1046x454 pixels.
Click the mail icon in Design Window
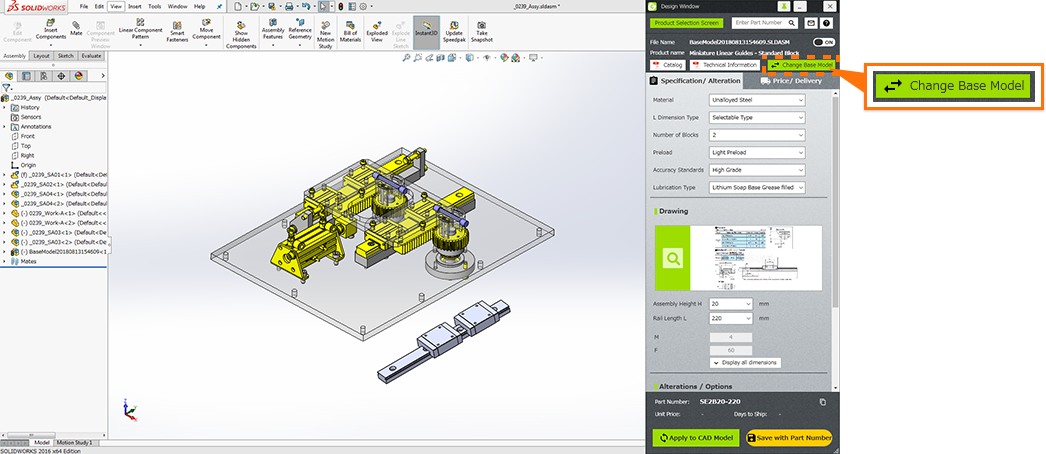[811, 23]
